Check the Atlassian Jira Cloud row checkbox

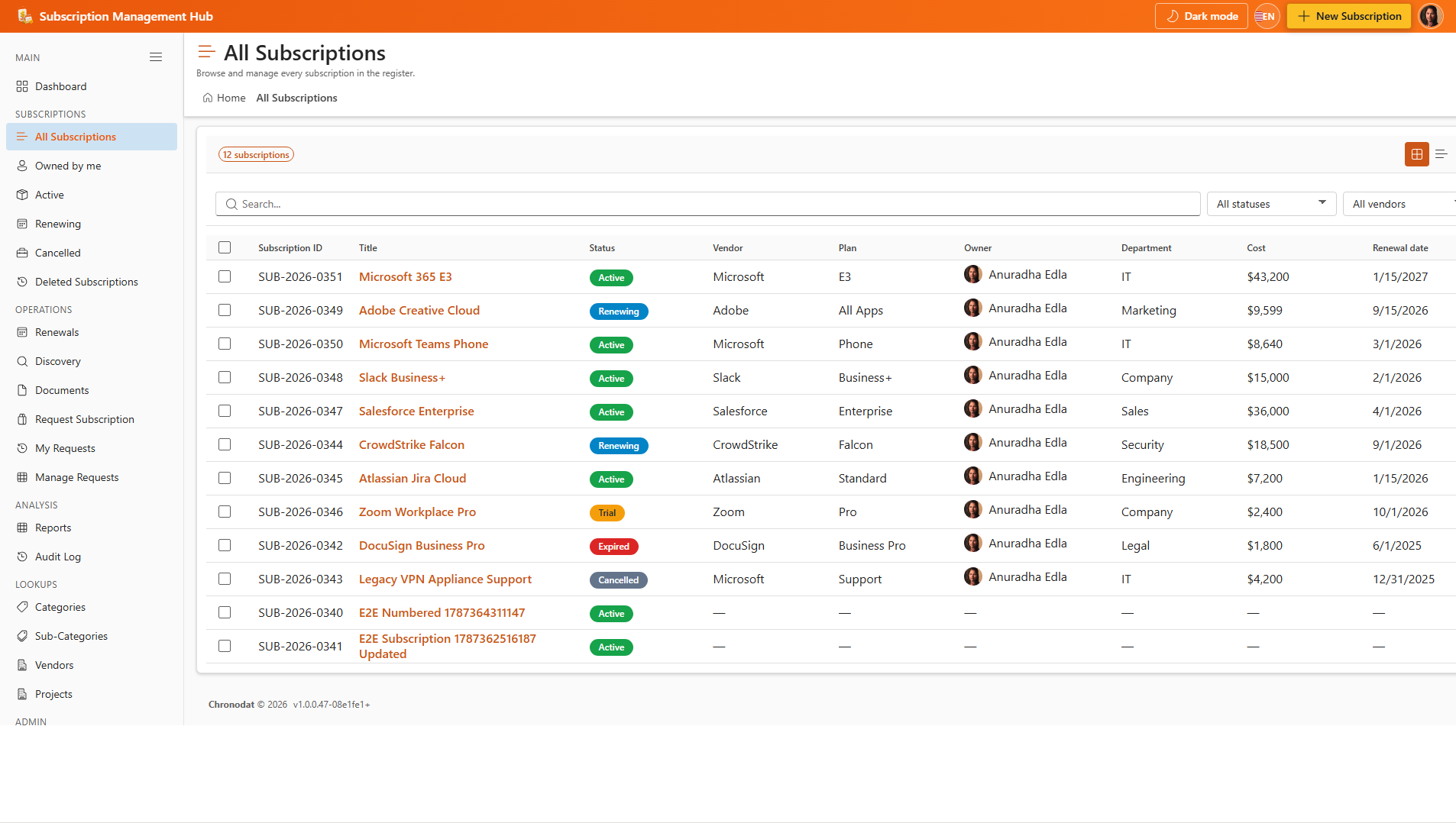coord(225,478)
